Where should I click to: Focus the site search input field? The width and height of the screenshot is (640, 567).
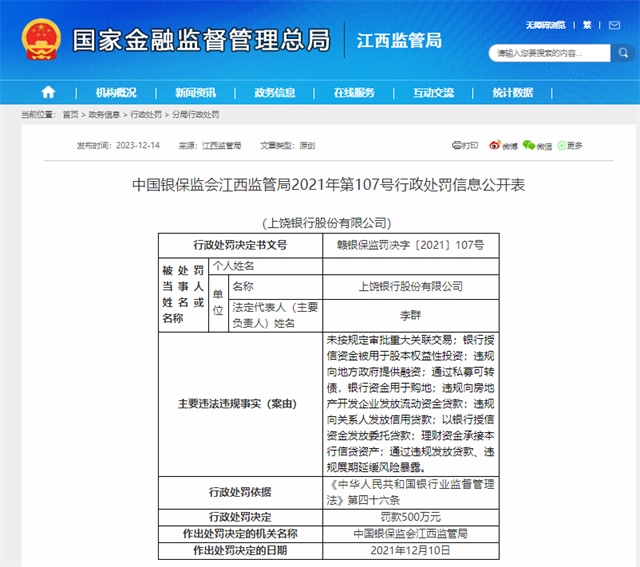click(549, 53)
